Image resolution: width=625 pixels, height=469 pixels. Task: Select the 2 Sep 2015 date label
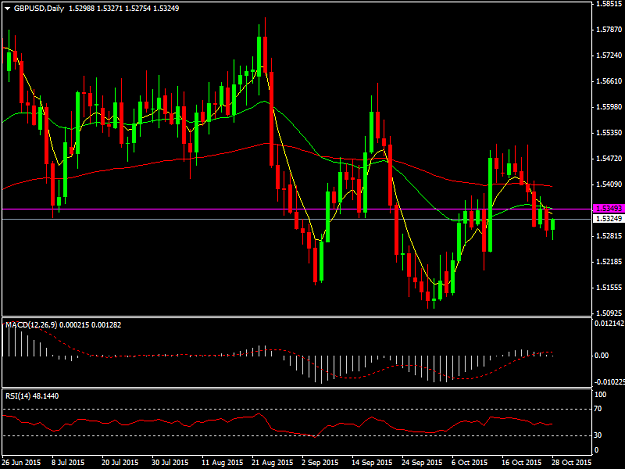pyautogui.click(x=320, y=462)
